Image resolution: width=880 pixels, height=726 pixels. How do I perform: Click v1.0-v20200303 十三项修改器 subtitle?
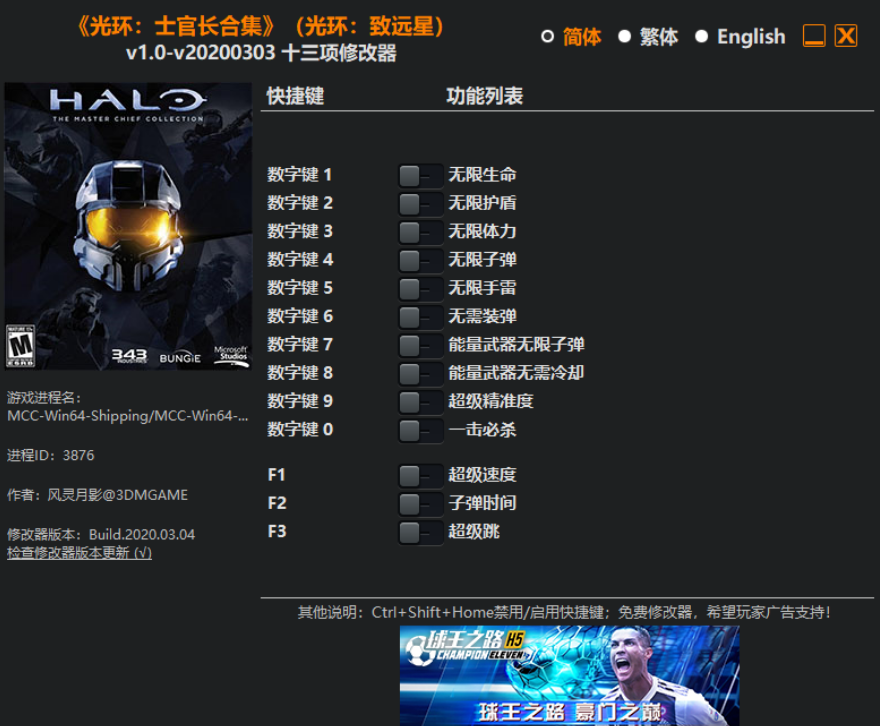click(x=261, y=53)
